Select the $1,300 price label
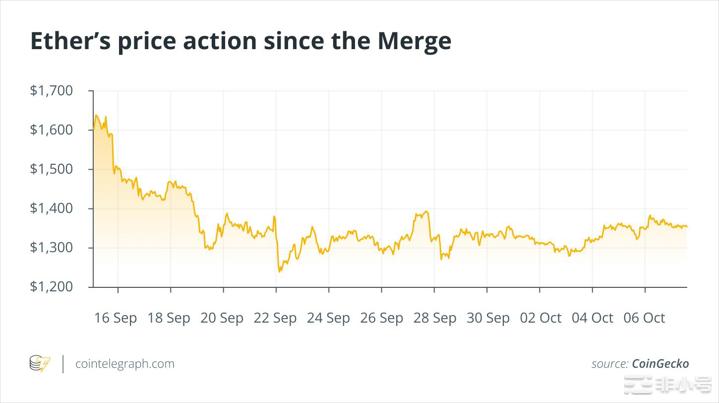The image size is (719, 403). pyautogui.click(x=53, y=247)
